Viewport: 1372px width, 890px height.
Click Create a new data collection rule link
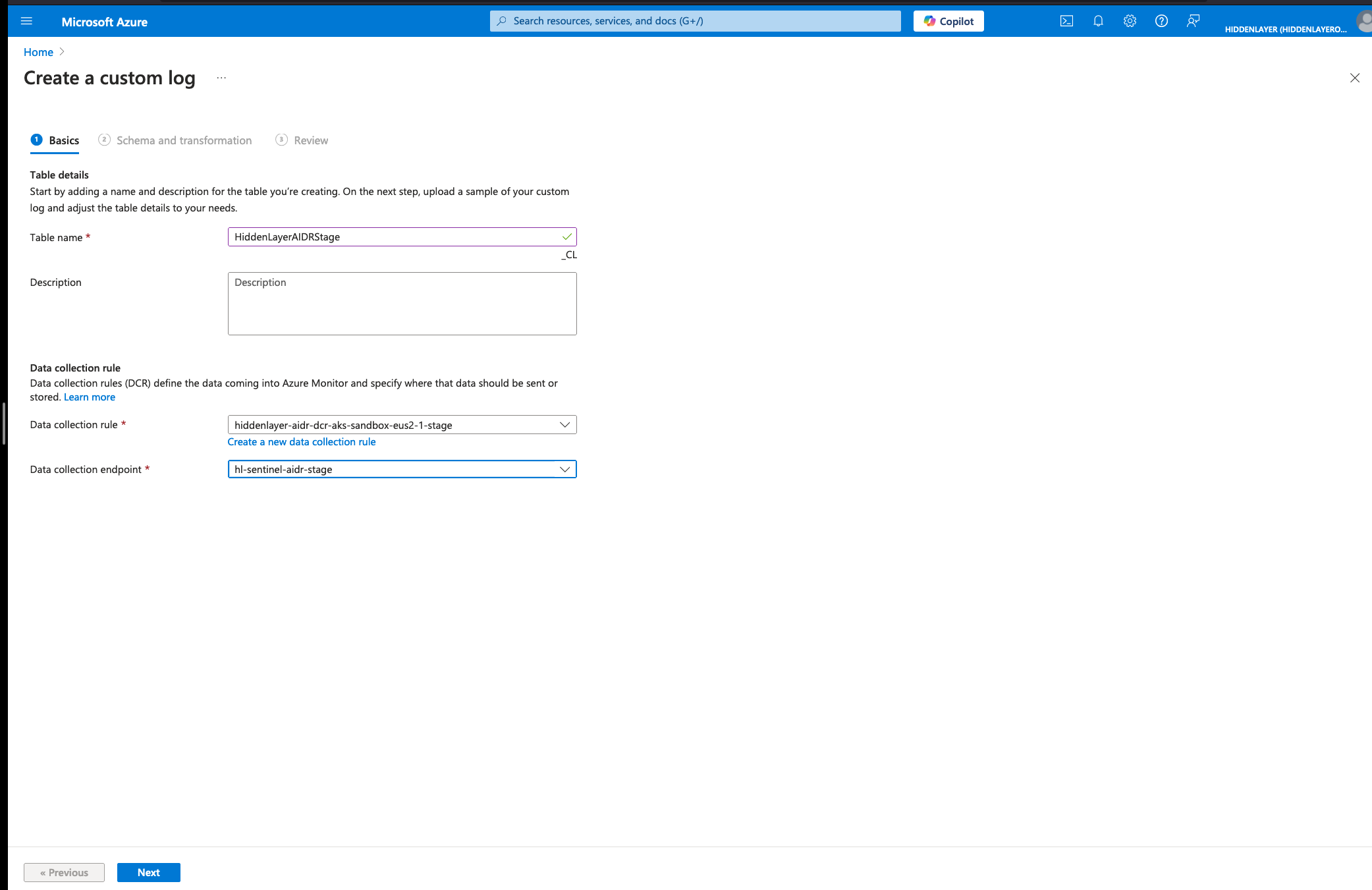302,442
